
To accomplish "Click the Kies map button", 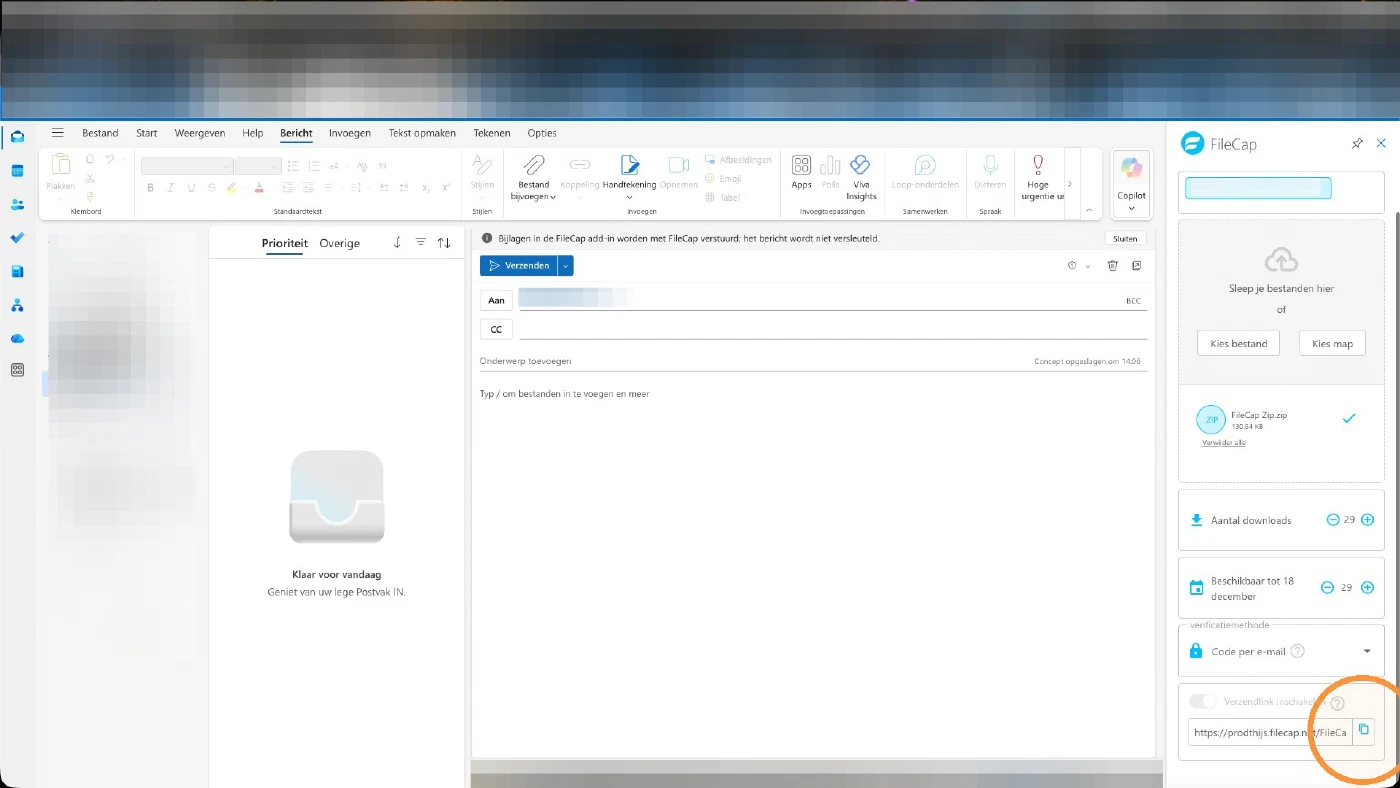I will (1332, 343).
